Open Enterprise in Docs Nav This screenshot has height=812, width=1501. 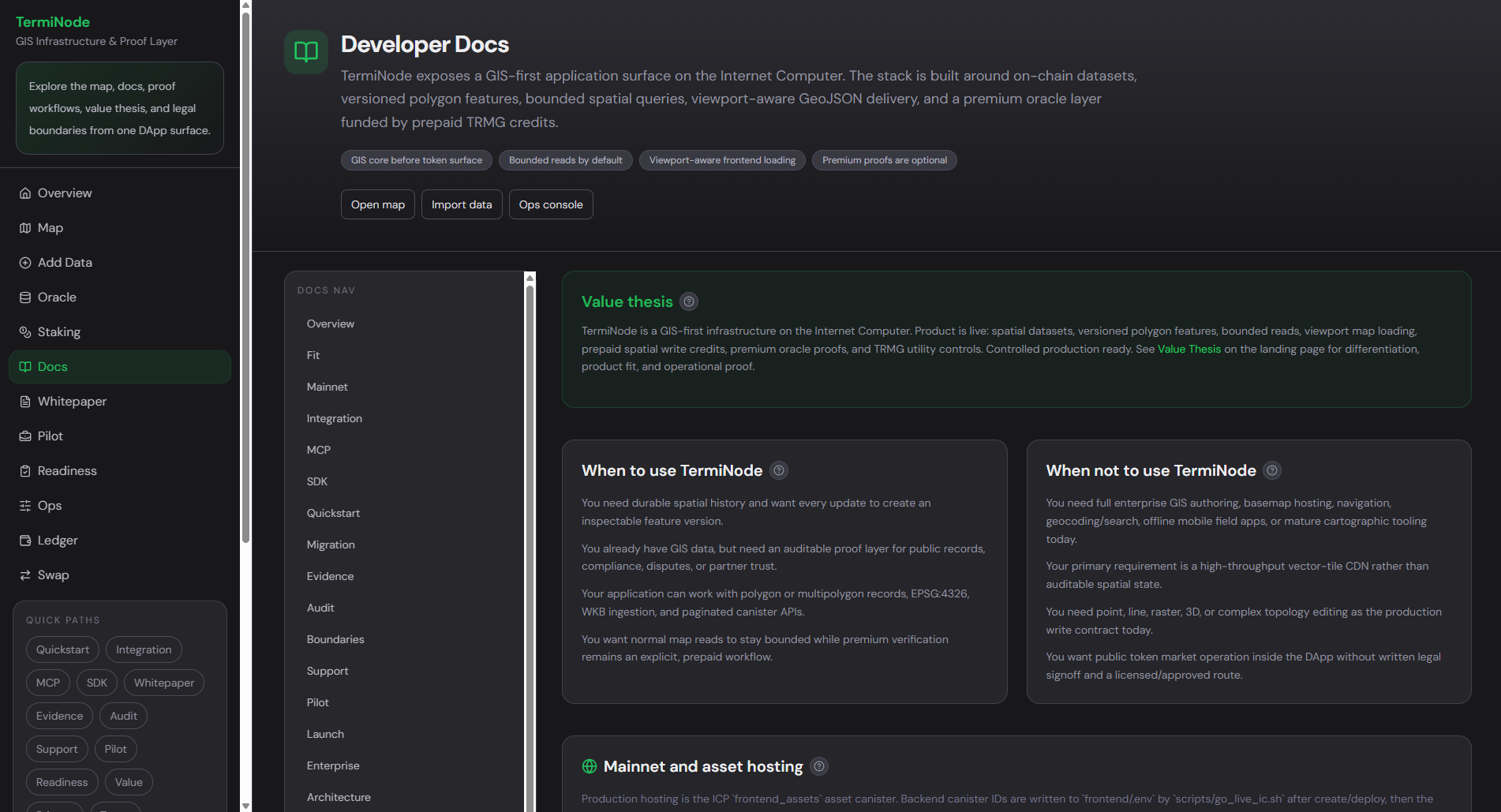coord(404,765)
